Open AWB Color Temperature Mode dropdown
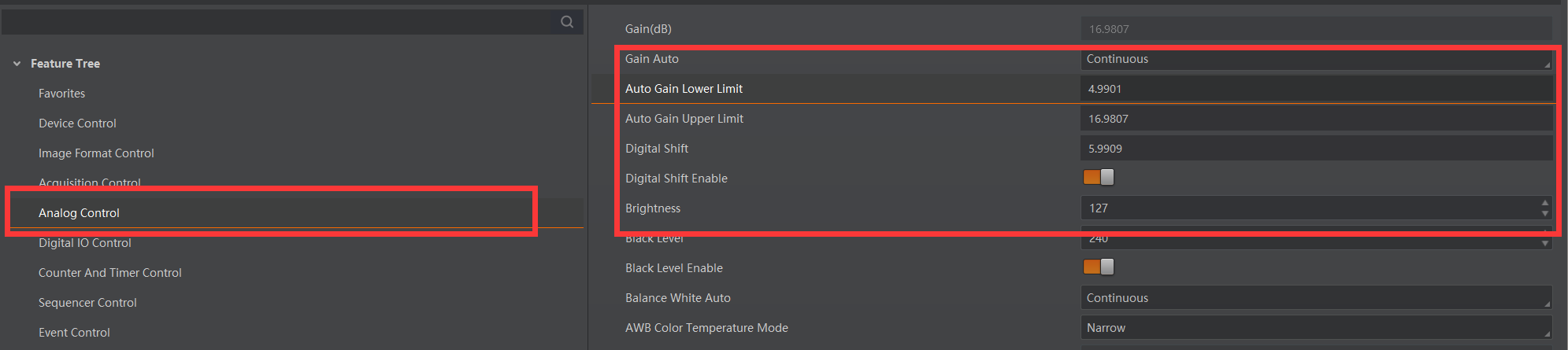This screenshot has height=350, width=1568. pyautogui.click(x=1315, y=328)
